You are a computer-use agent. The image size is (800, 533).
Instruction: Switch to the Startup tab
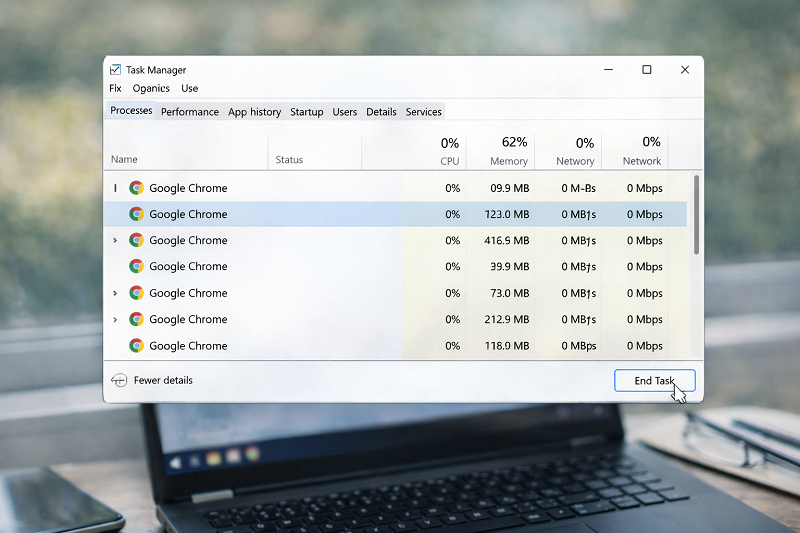tap(307, 112)
